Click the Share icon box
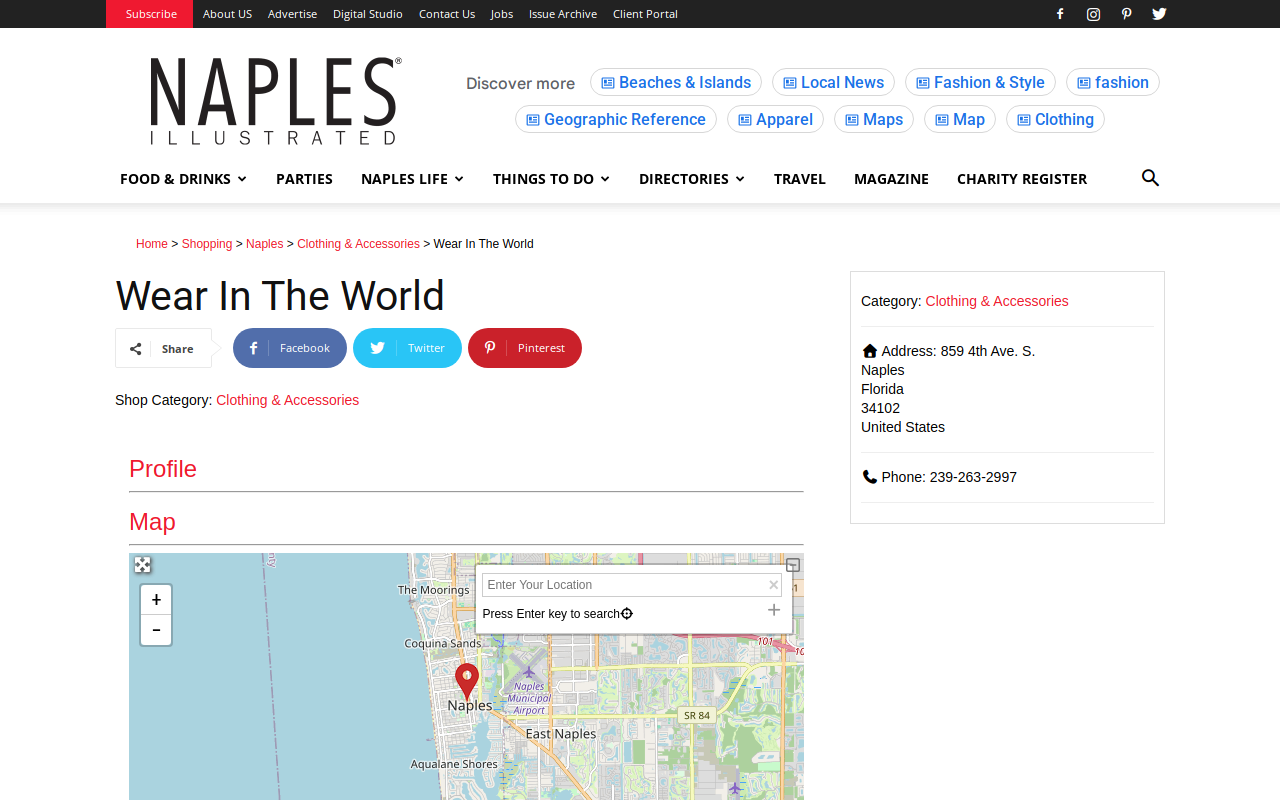 (x=163, y=348)
